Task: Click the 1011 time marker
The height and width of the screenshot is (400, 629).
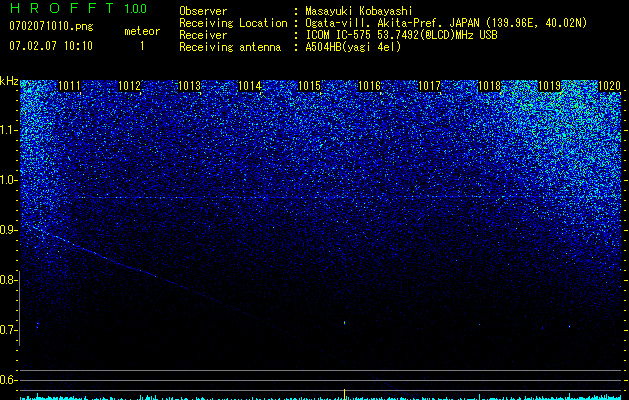Action: 69,86
